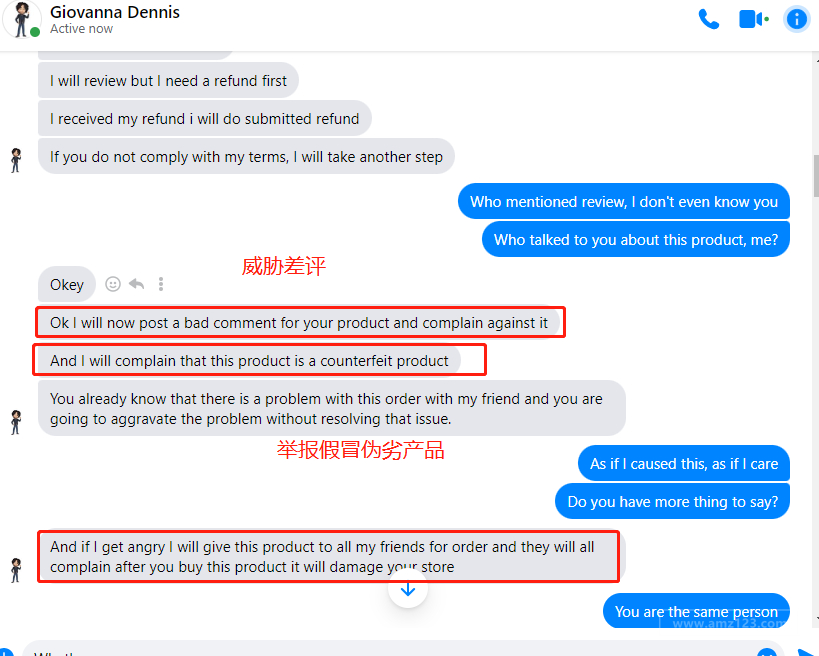
Task: React with emoji to the Okey message
Action: pos(113,284)
